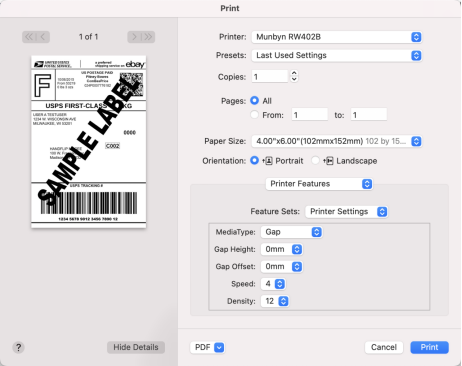
Task: Open the Gap Offset dropdown
Action: tap(282, 267)
